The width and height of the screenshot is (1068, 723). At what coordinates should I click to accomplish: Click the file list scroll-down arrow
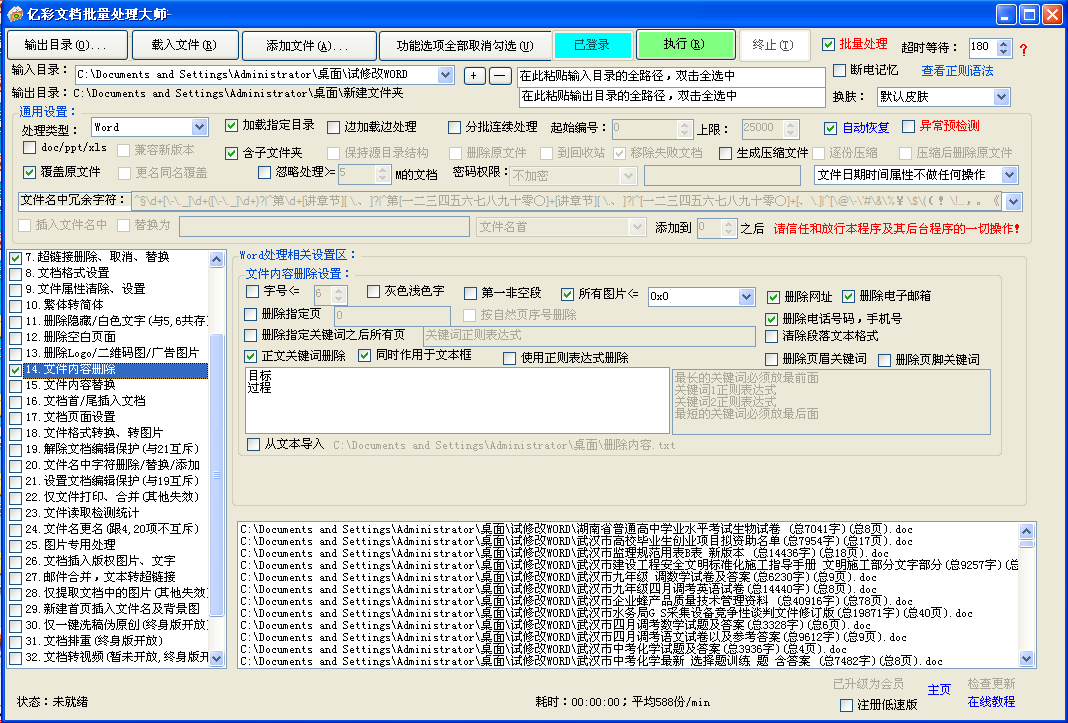click(1026, 658)
